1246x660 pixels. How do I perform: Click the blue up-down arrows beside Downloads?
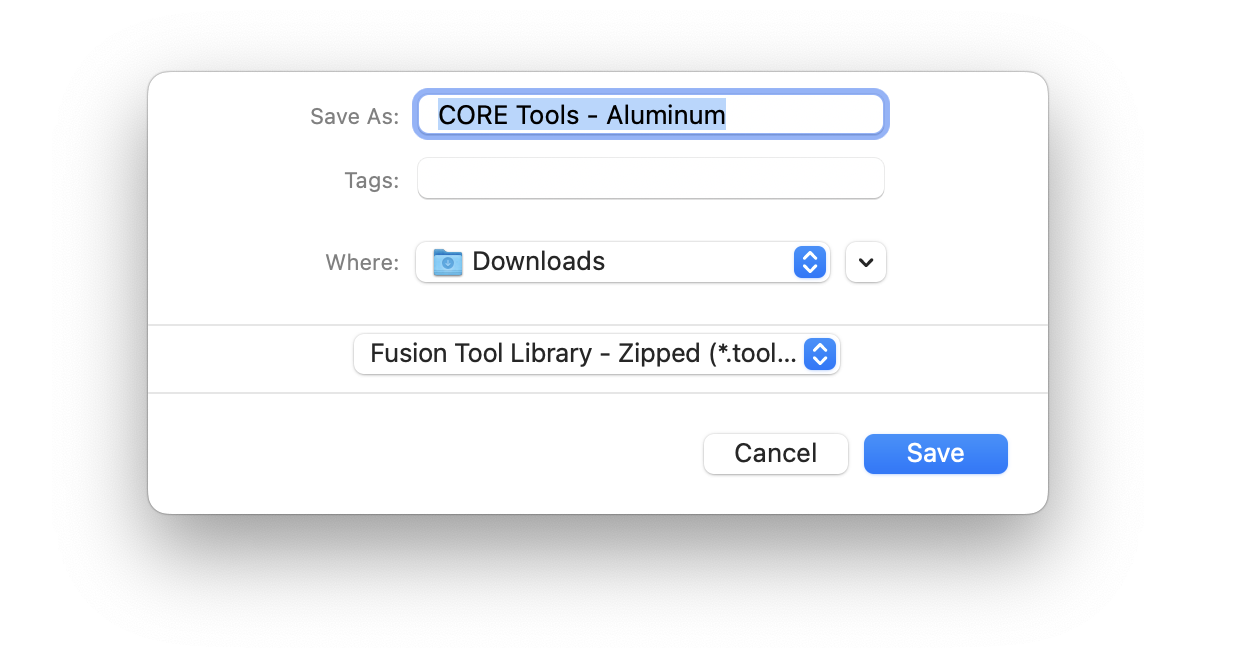click(x=809, y=262)
